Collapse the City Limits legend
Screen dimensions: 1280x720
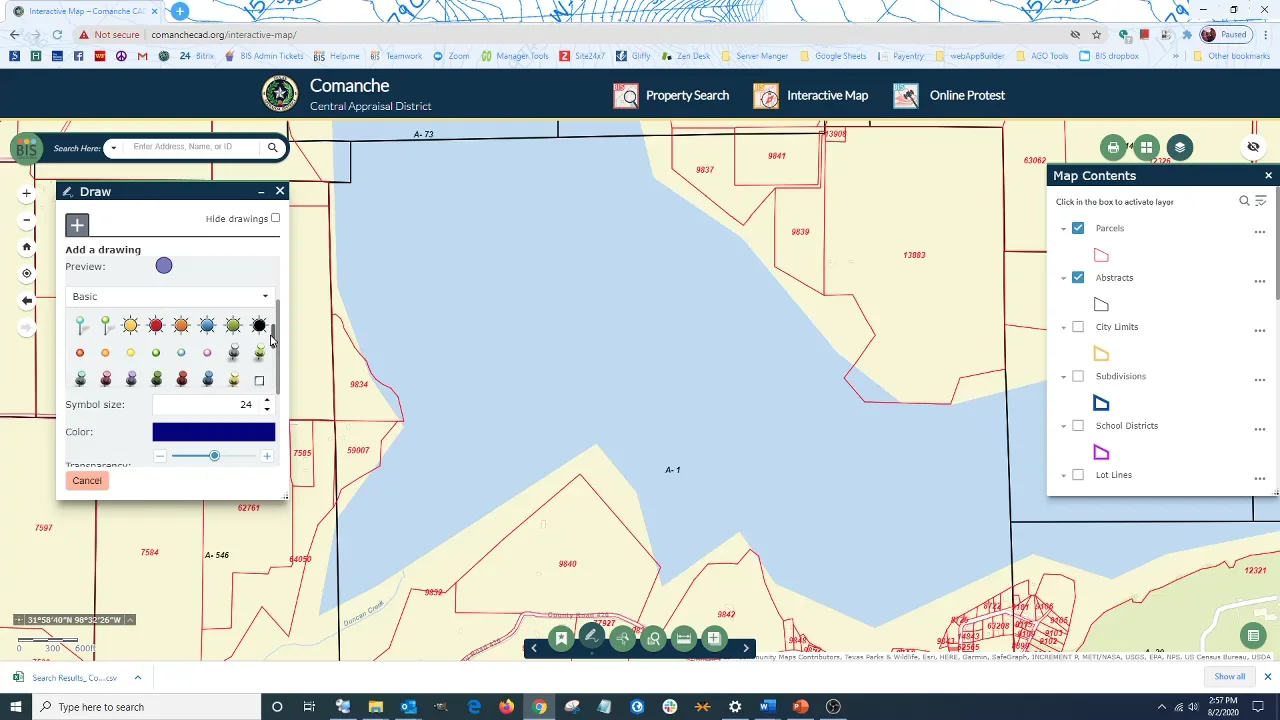(1063, 328)
